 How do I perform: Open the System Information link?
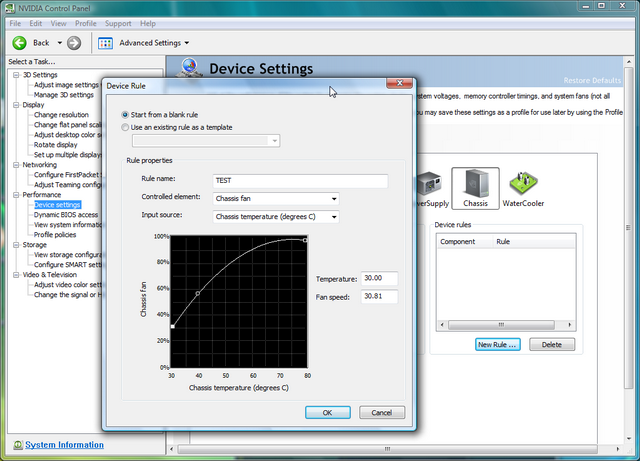(64, 445)
